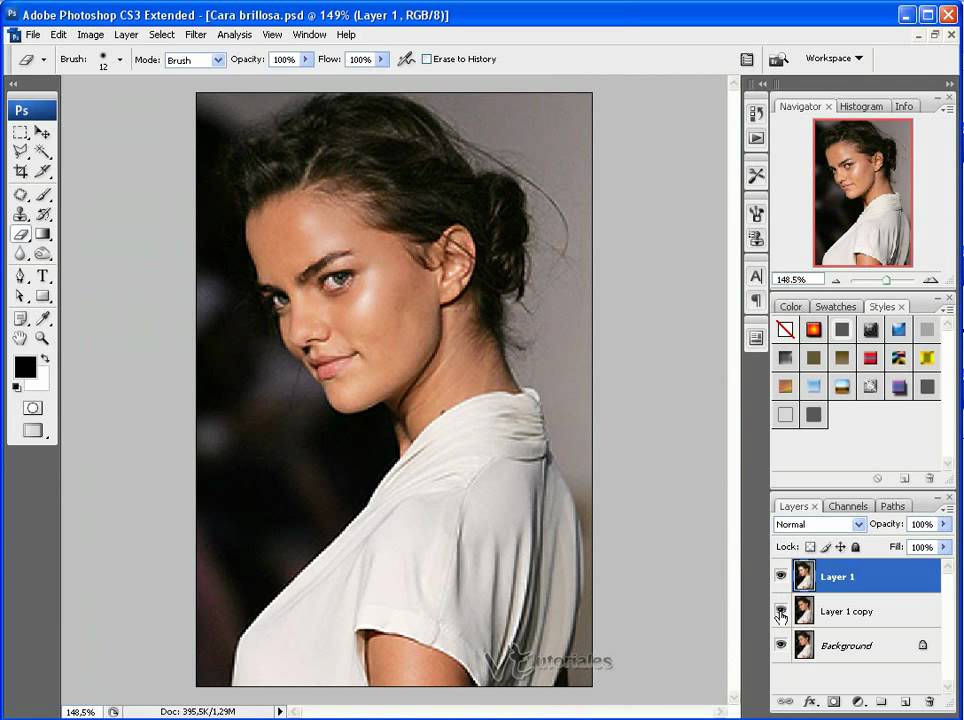
Task: Apply the red gel style swatch
Action: pyautogui.click(x=813, y=330)
